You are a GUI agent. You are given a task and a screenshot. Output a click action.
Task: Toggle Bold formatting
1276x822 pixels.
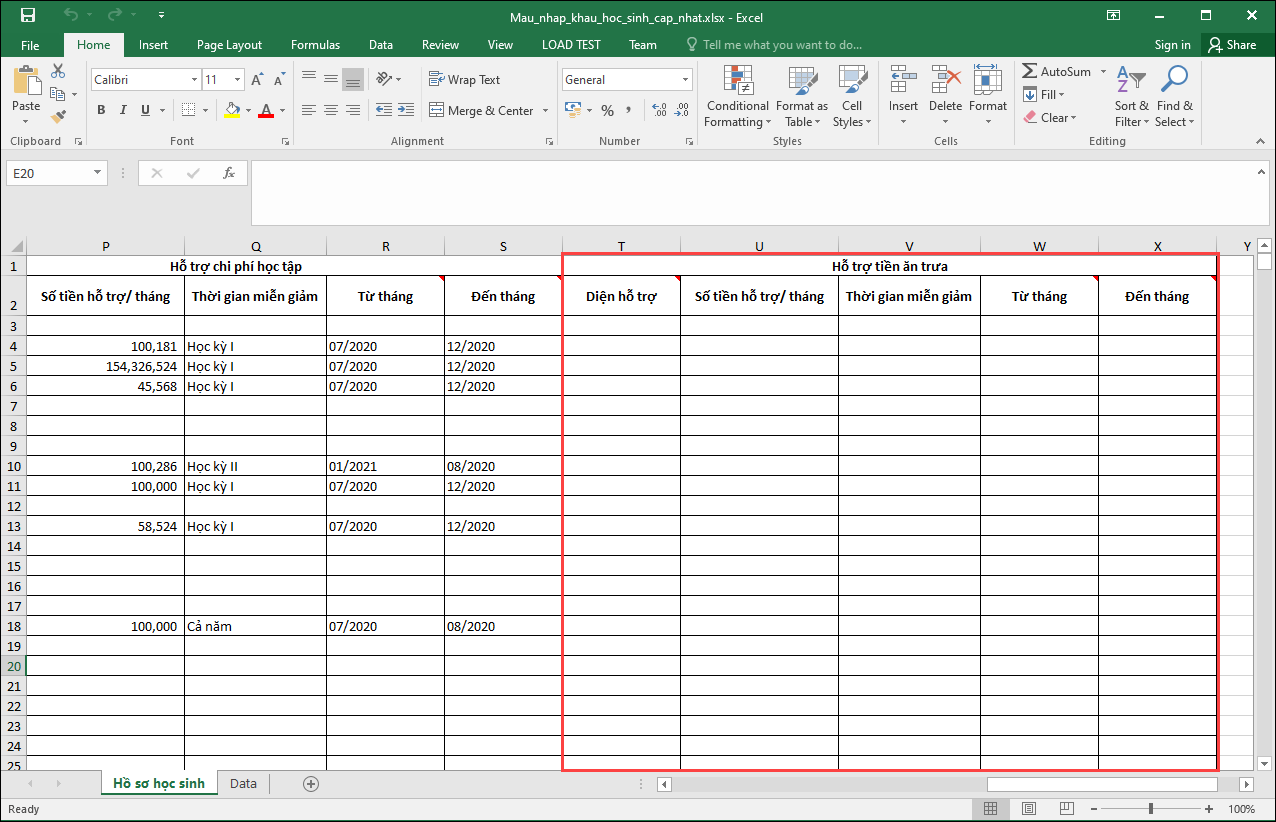pyautogui.click(x=101, y=110)
